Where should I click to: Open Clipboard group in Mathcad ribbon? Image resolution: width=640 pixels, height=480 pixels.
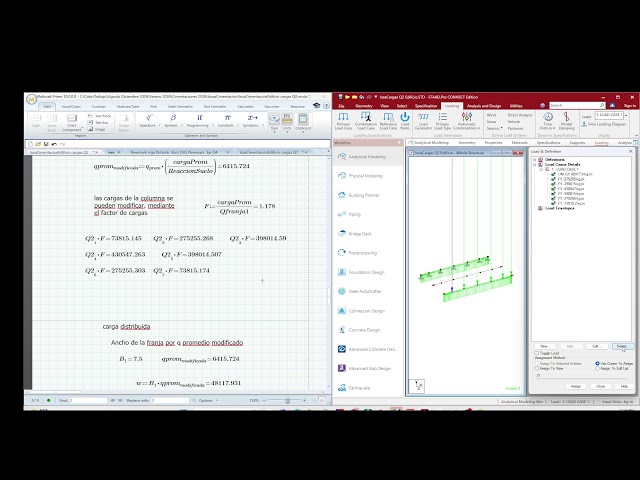(303, 122)
